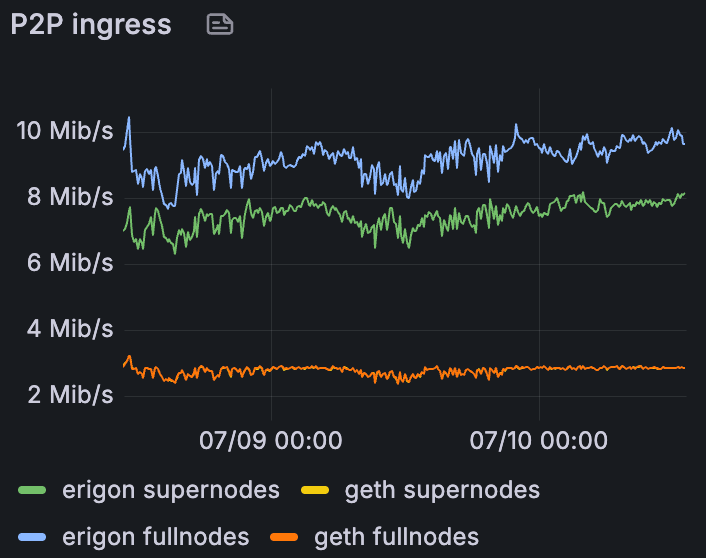
Task: Change orange color swatch of geth fullnodes
Action: tap(285, 538)
